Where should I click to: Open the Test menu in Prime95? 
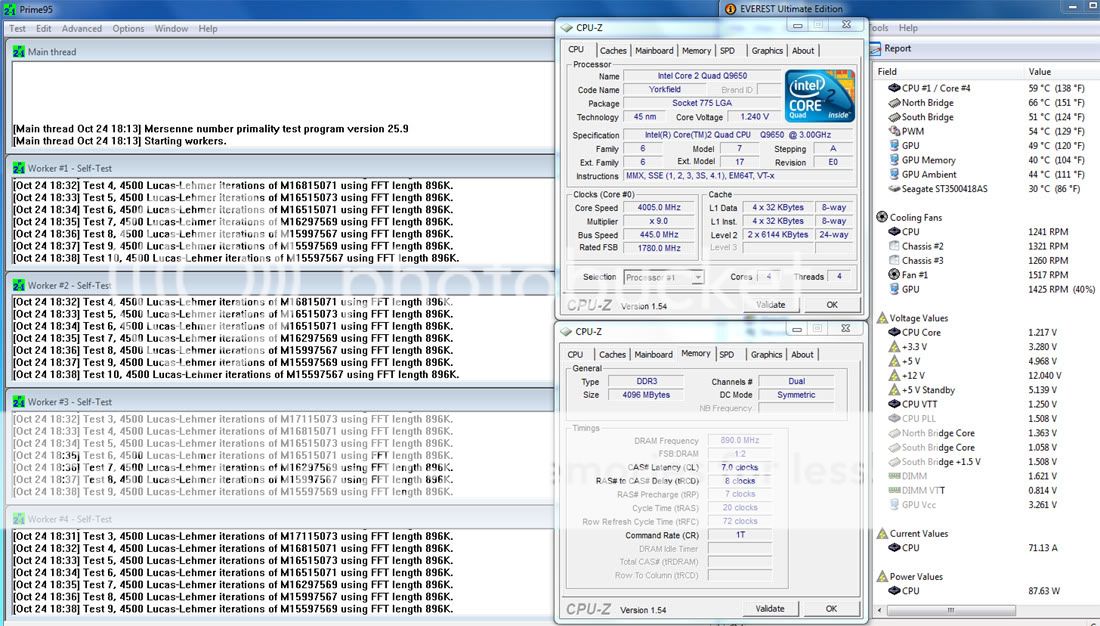(18, 29)
